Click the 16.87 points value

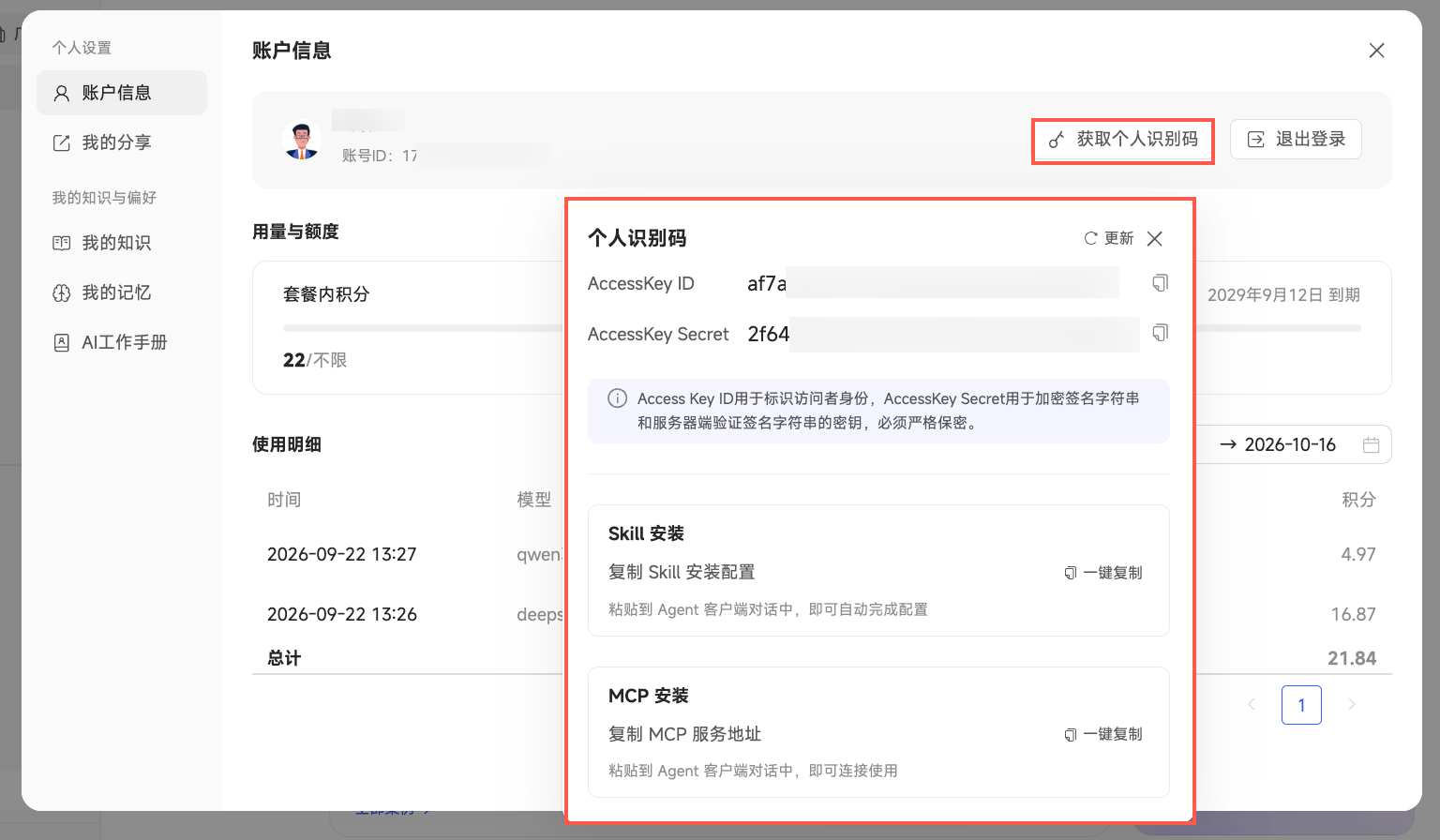pos(1354,614)
